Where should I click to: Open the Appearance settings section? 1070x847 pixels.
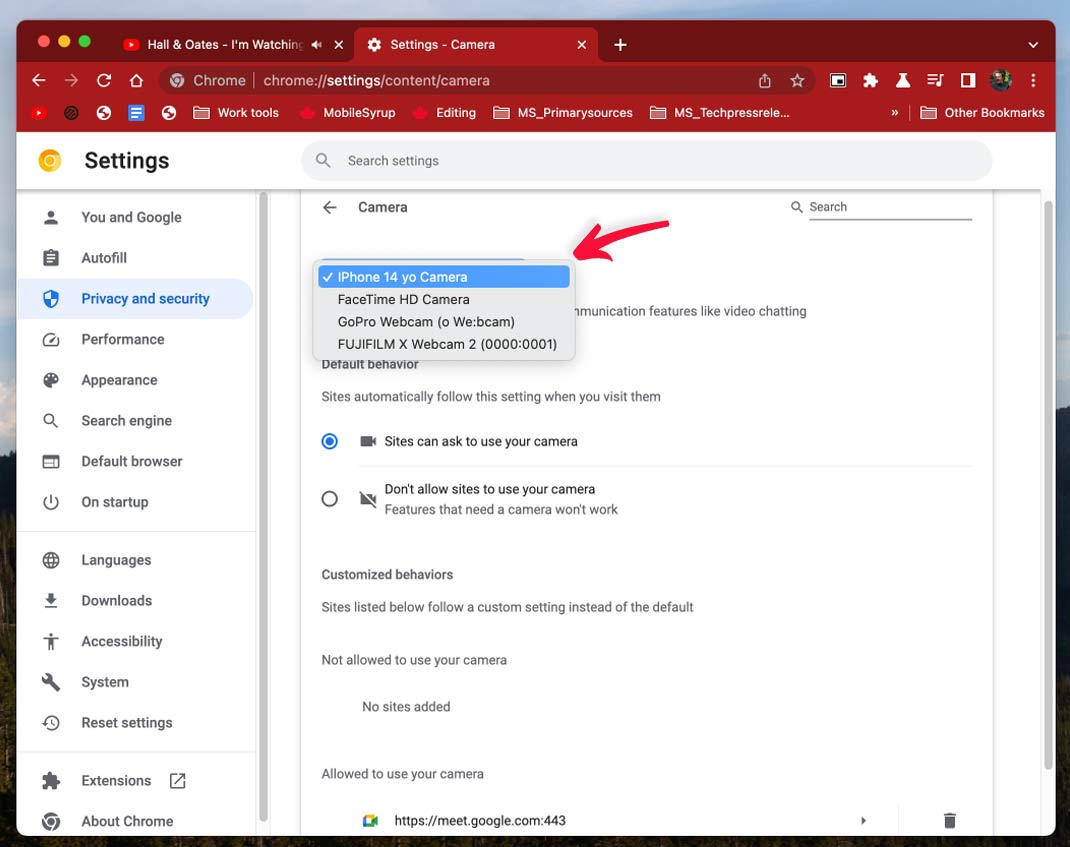tap(119, 380)
